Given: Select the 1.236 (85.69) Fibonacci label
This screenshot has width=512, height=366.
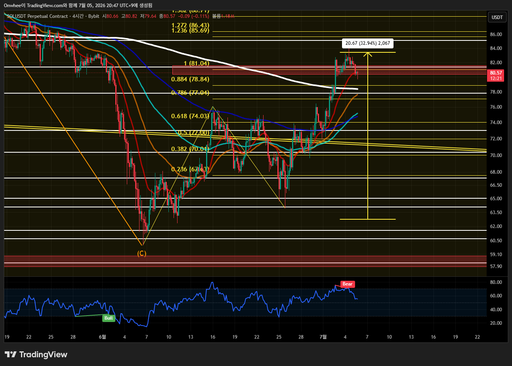Looking at the screenshot, I should click(190, 31).
